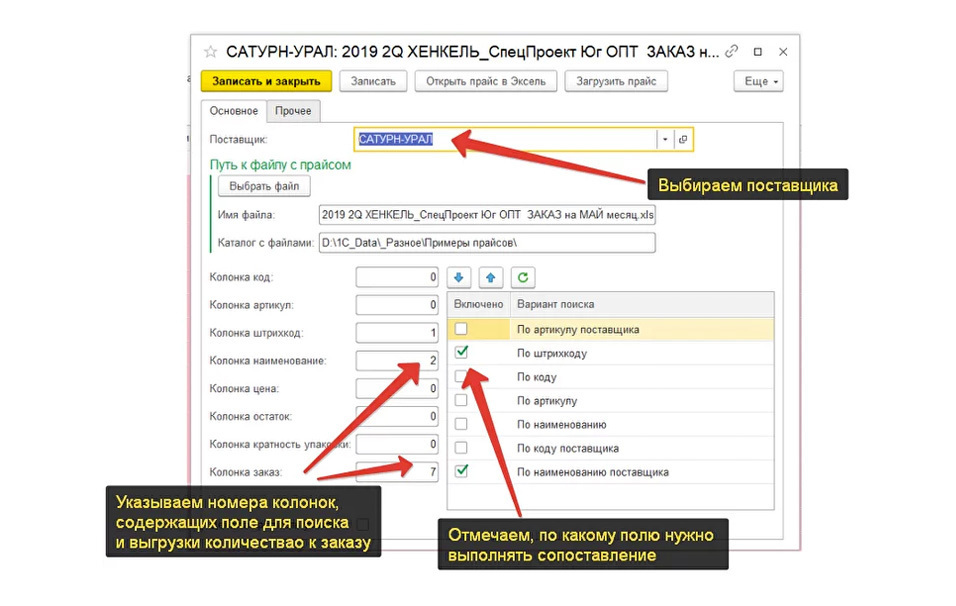Open the Еще menu
Screen dimensions: 956x606
758,81
